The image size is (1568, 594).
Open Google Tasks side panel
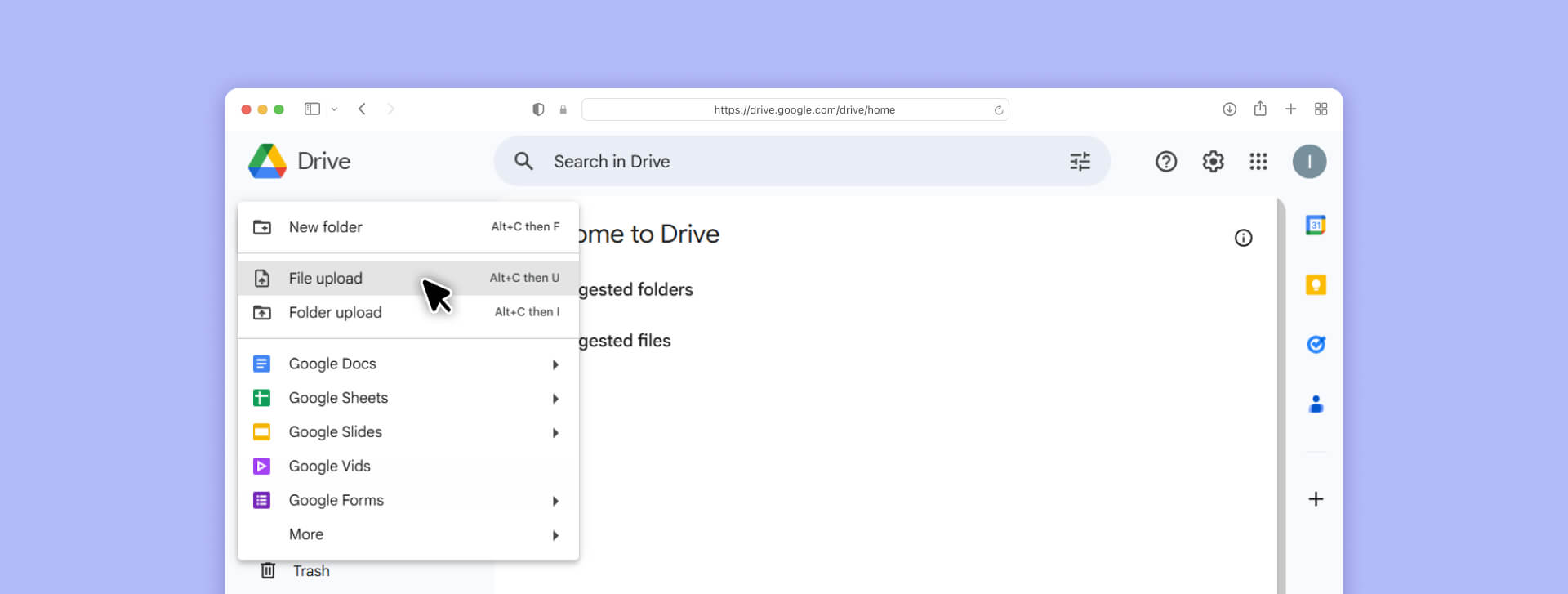(1316, 344)
